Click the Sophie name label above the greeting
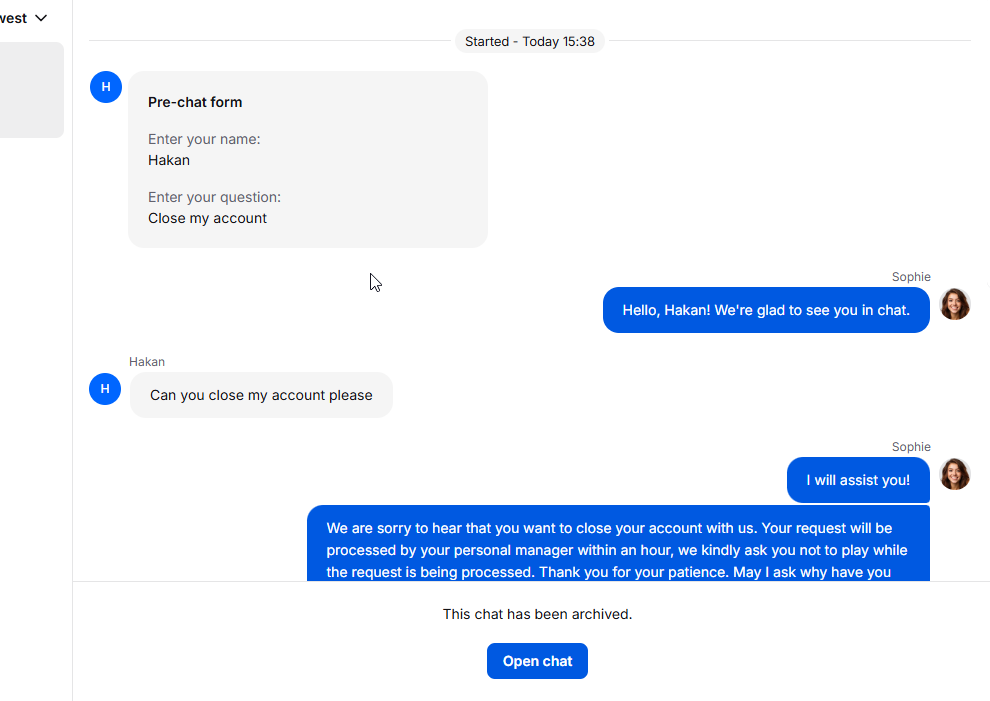990x701 pixels. pyautogui.click(x=911, y=277)
